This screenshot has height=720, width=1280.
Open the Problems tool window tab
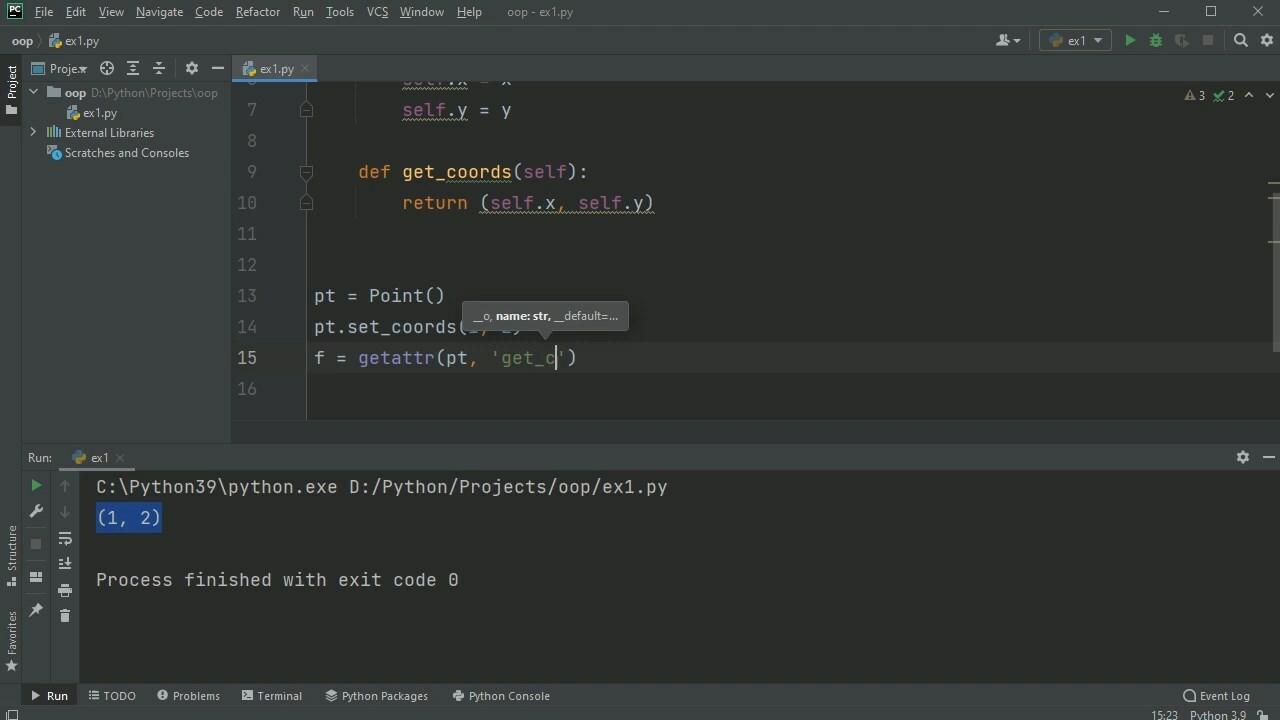(188, 696)
